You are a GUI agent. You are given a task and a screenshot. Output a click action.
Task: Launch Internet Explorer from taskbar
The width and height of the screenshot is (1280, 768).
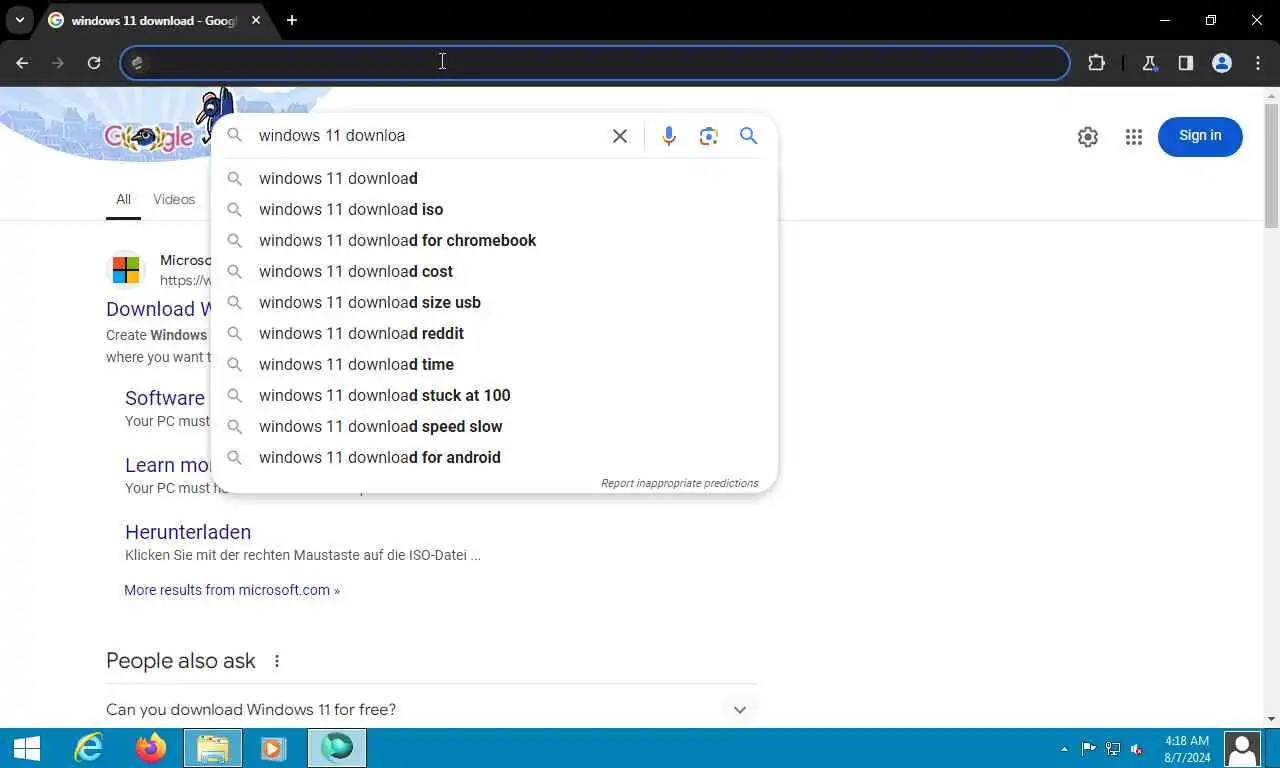coord(89,748)
